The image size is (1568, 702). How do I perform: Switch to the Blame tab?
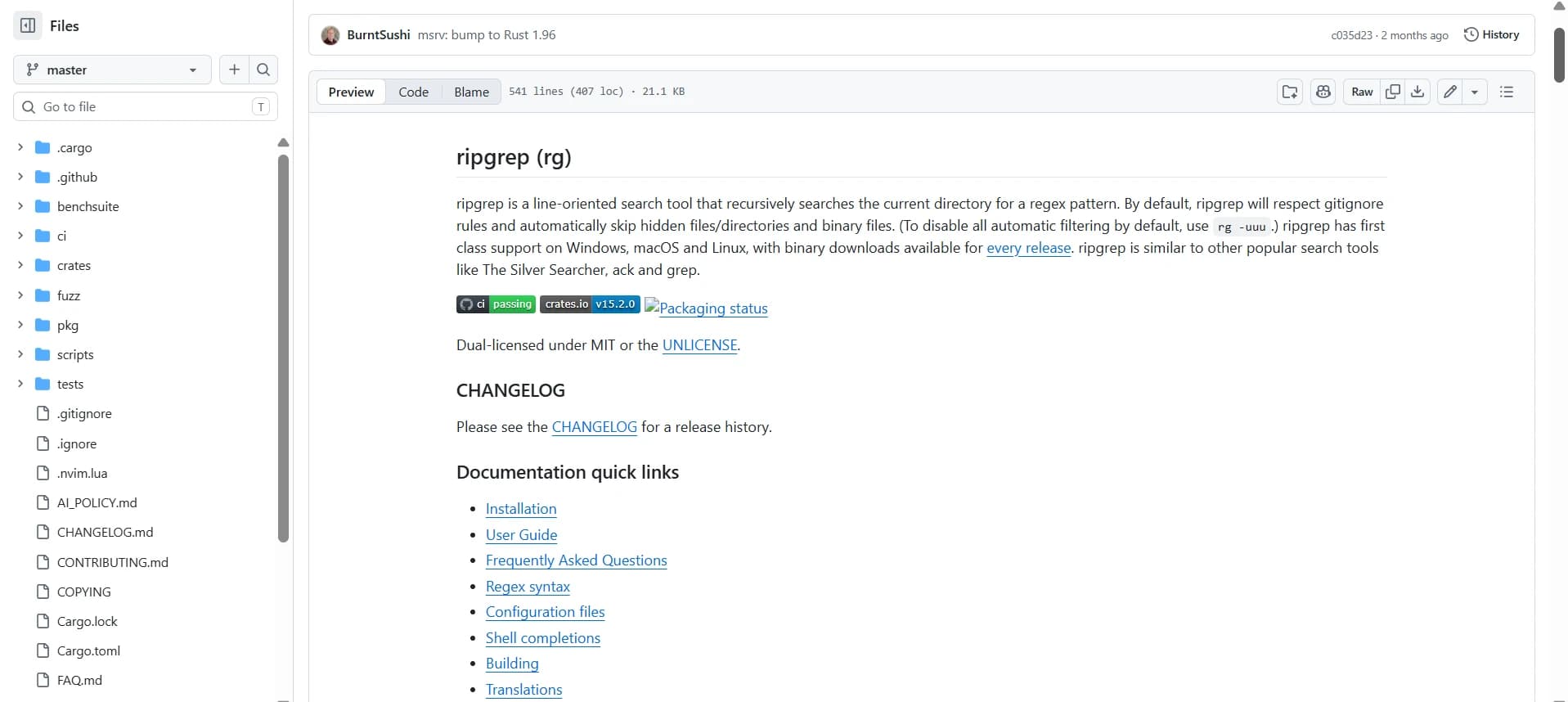point(471,92)
